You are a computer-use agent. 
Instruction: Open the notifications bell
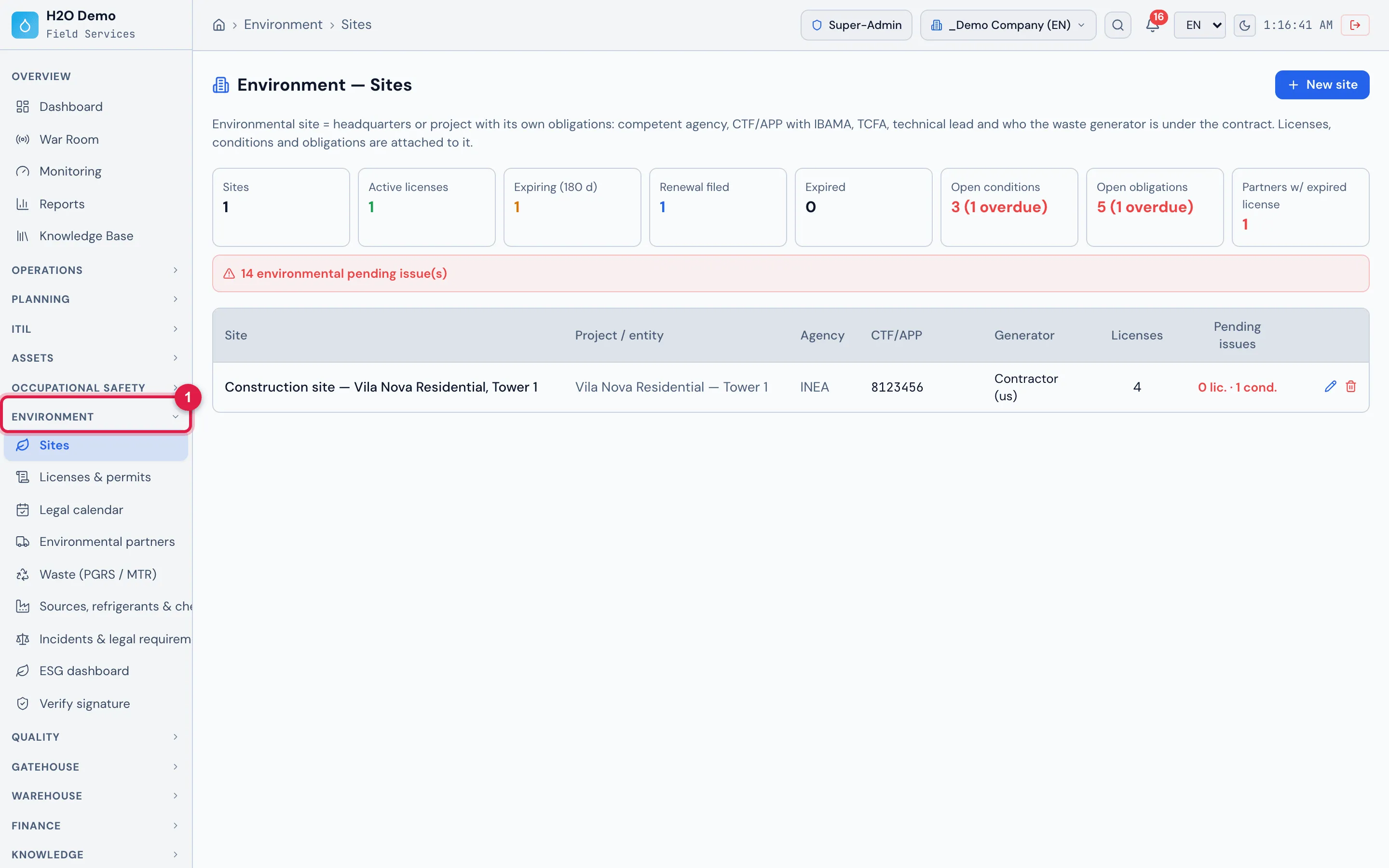click(1153, 25)
